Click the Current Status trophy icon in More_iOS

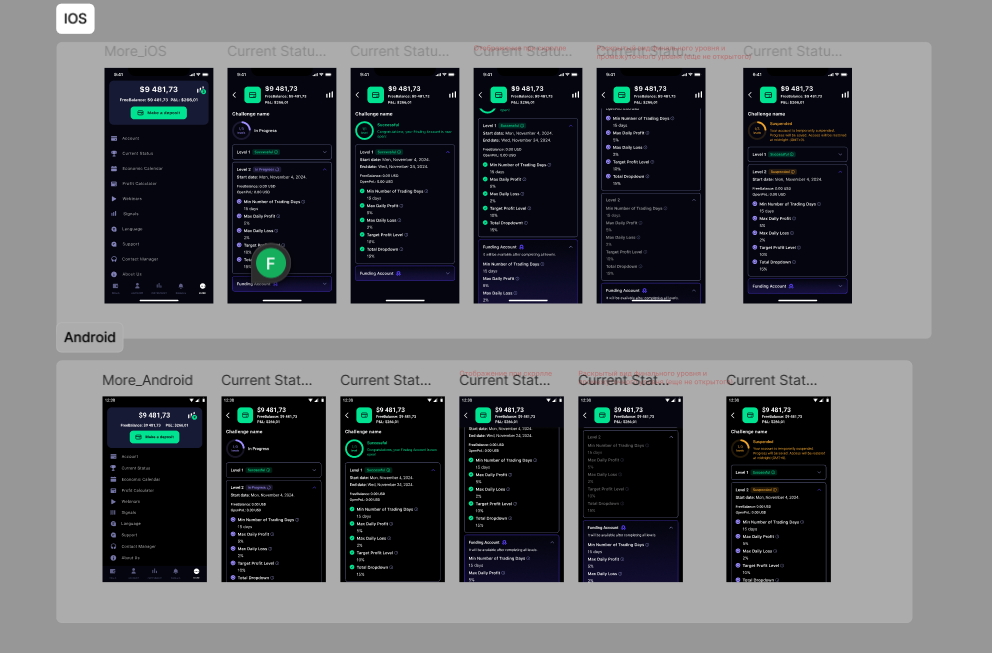click(x=114, y=153)
